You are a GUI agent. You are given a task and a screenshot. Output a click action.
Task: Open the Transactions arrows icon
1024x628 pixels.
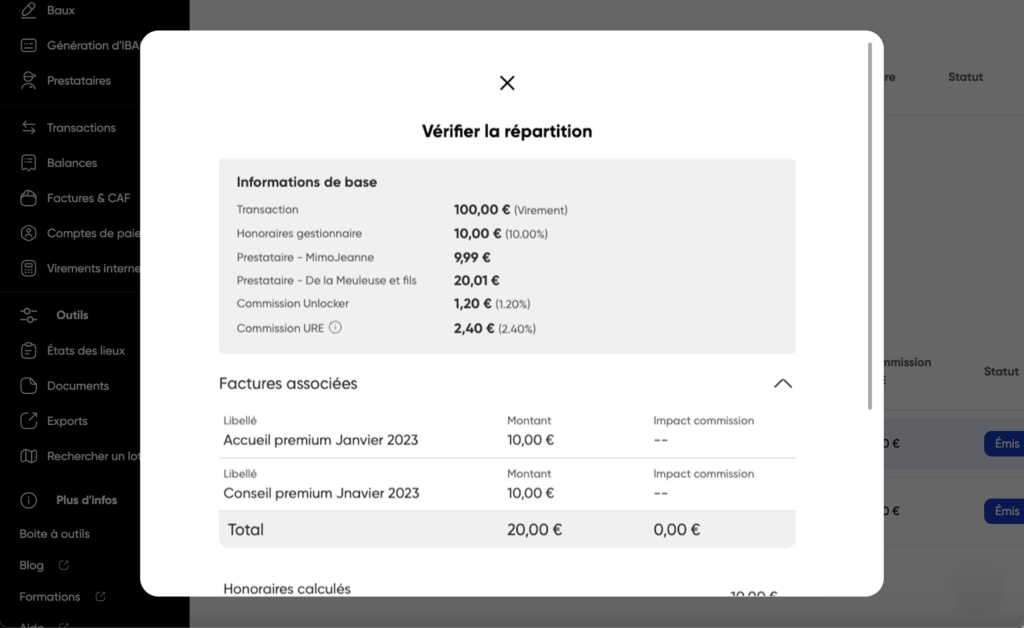[x=28, y=127]
